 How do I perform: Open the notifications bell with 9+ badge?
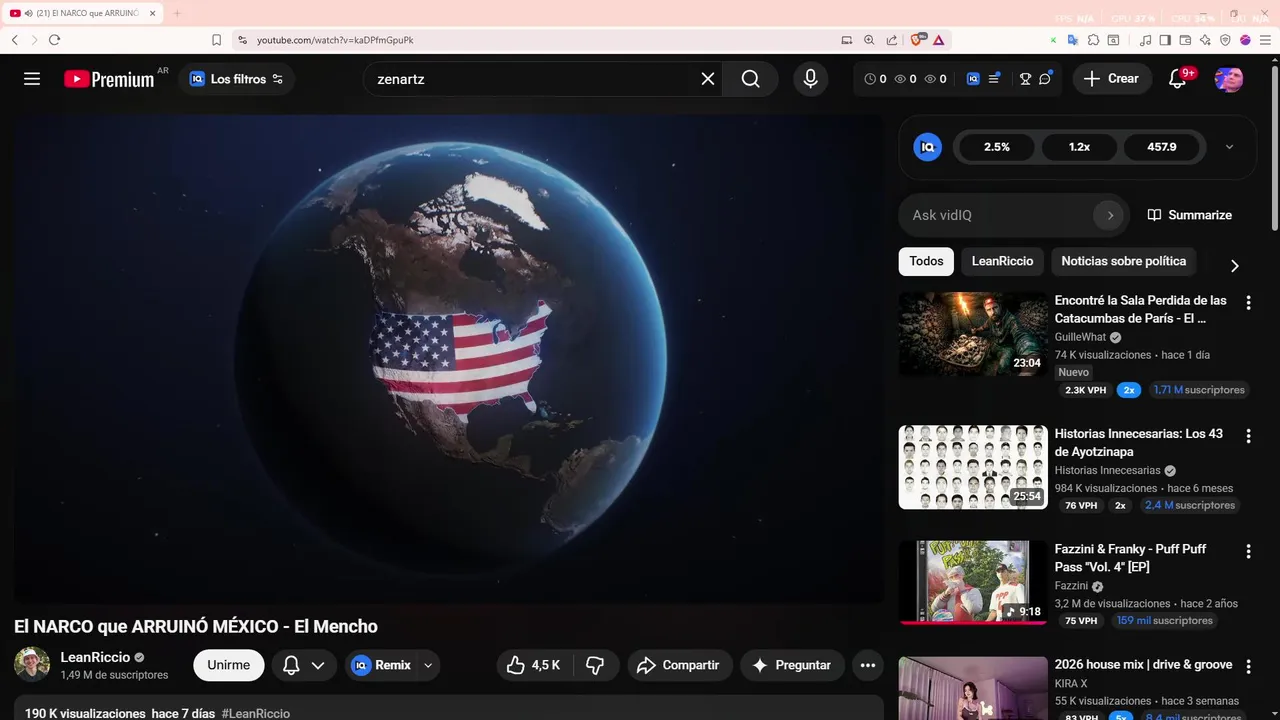click(1178, 79)
